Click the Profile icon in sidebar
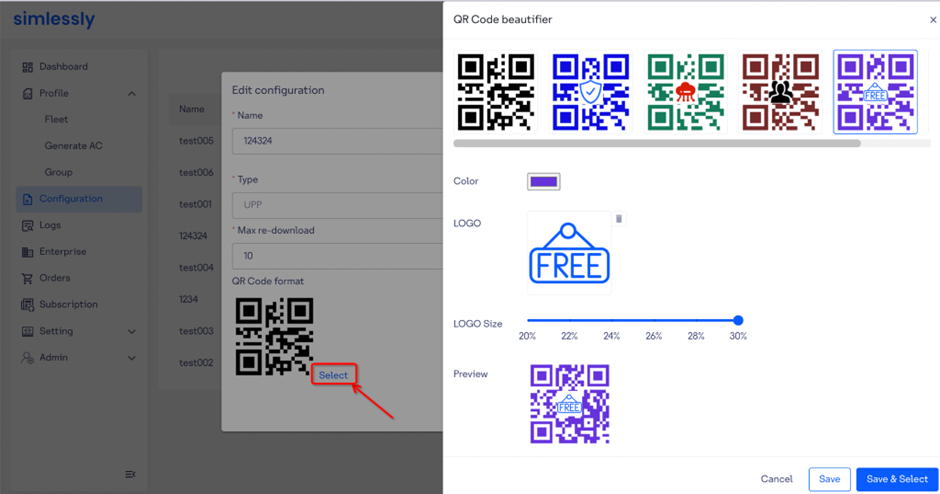 coord(28,94)
